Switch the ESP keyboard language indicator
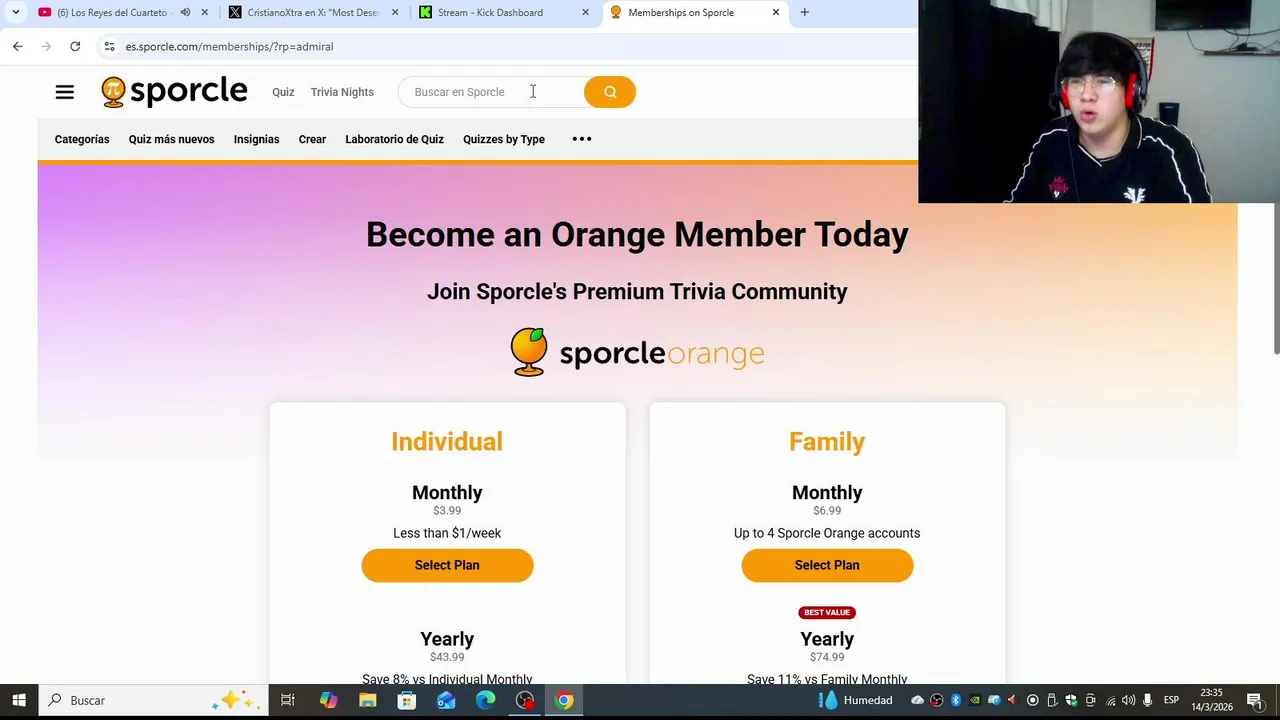 click(1171, 700)
